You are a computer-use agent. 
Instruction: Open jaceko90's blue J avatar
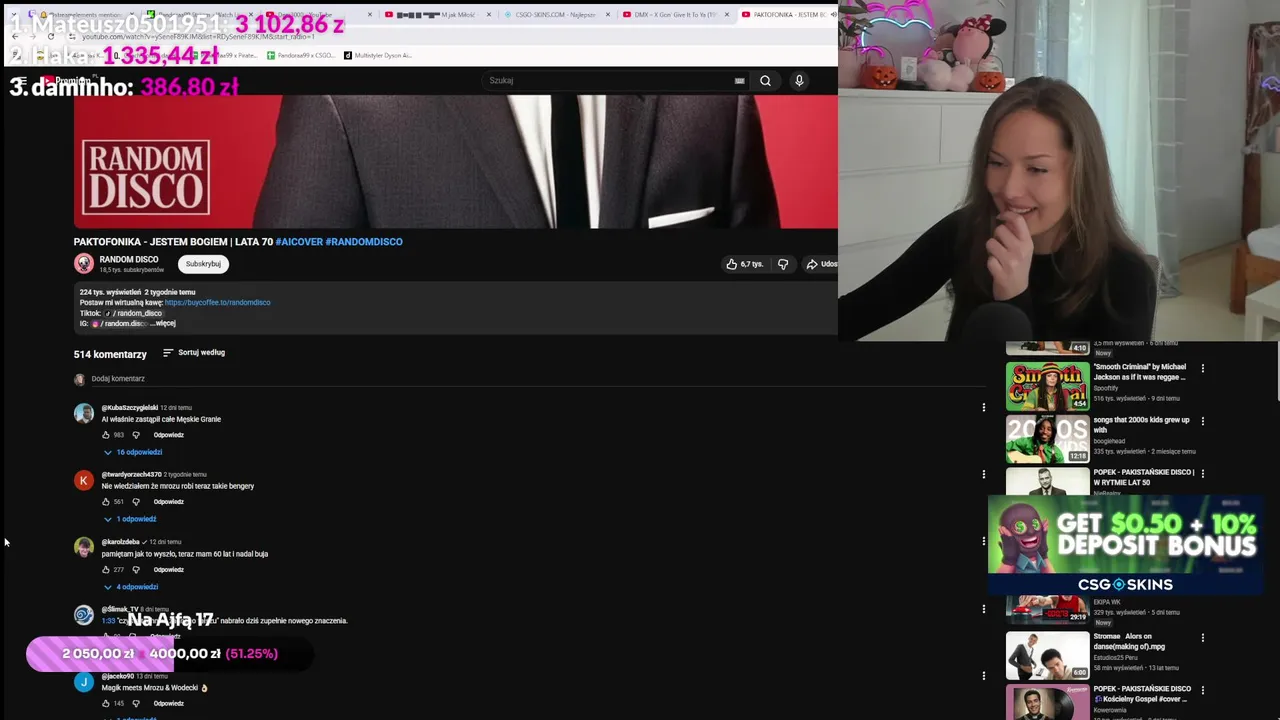tap(84, 682)
